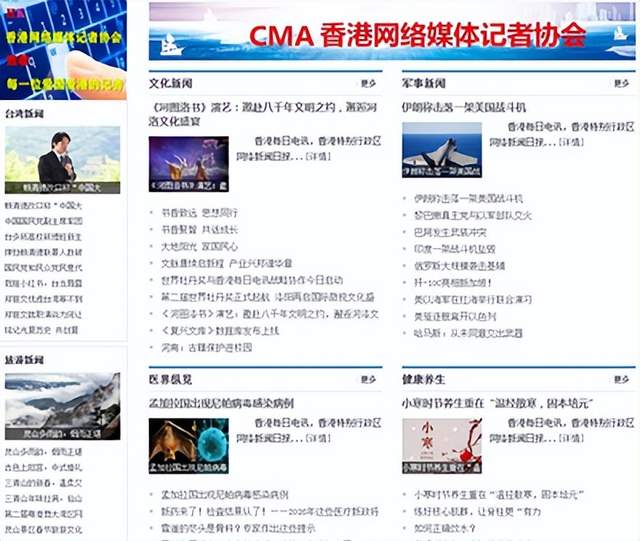The height and width of the screenshot is (541, 640).
Task: Click the keyboard banner image at top-left
Action: 64,50
